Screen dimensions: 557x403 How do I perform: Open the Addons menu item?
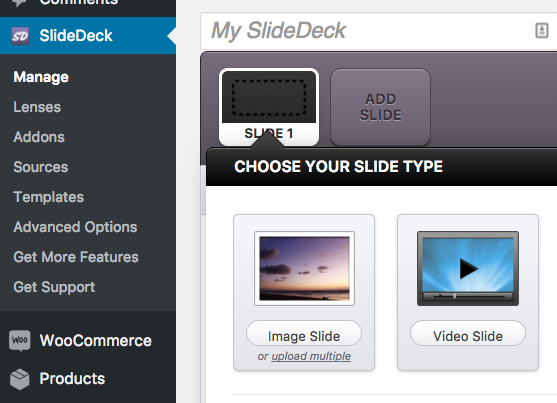click(x=39, y=137)
